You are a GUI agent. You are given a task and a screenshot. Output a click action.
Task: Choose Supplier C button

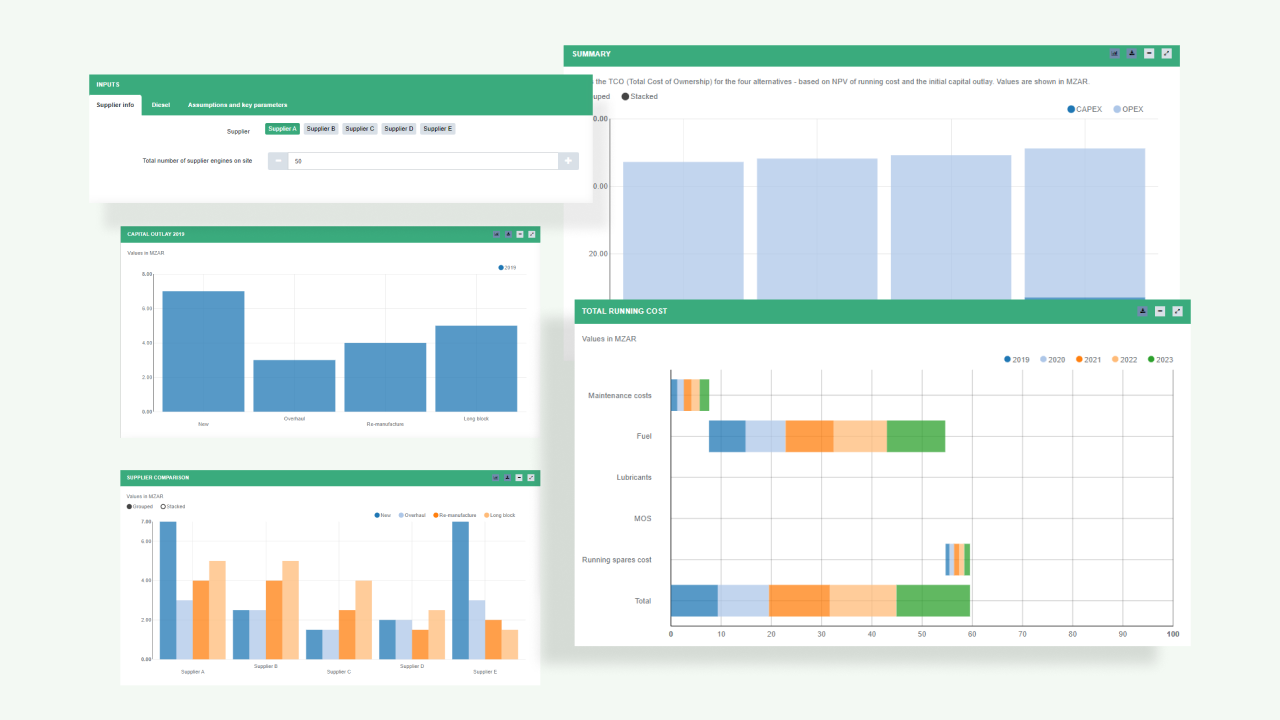click(360, 129)
